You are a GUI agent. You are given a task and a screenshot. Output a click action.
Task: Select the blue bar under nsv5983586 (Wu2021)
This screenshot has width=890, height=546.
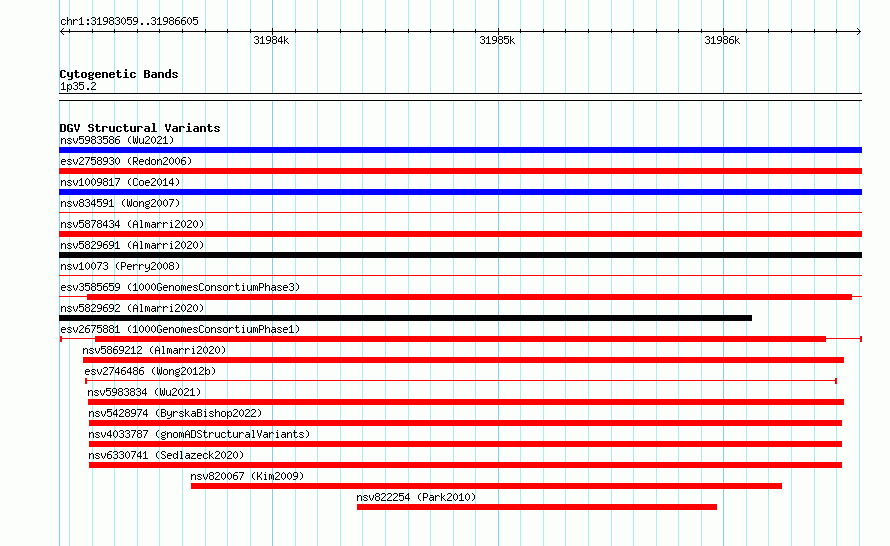(460, 150)
